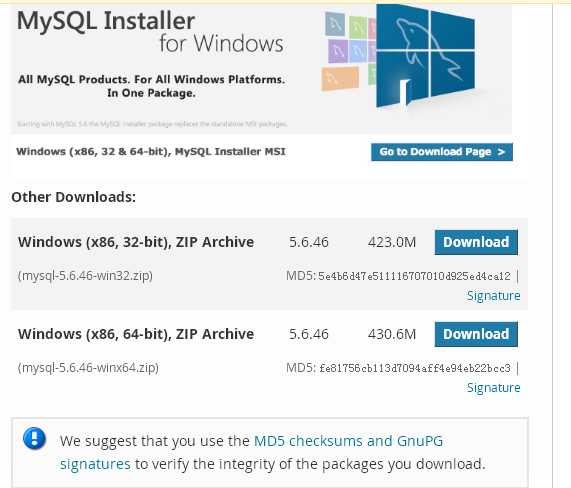Click the MD5 hash of the 32-bit archive

(x=414, y=276)
